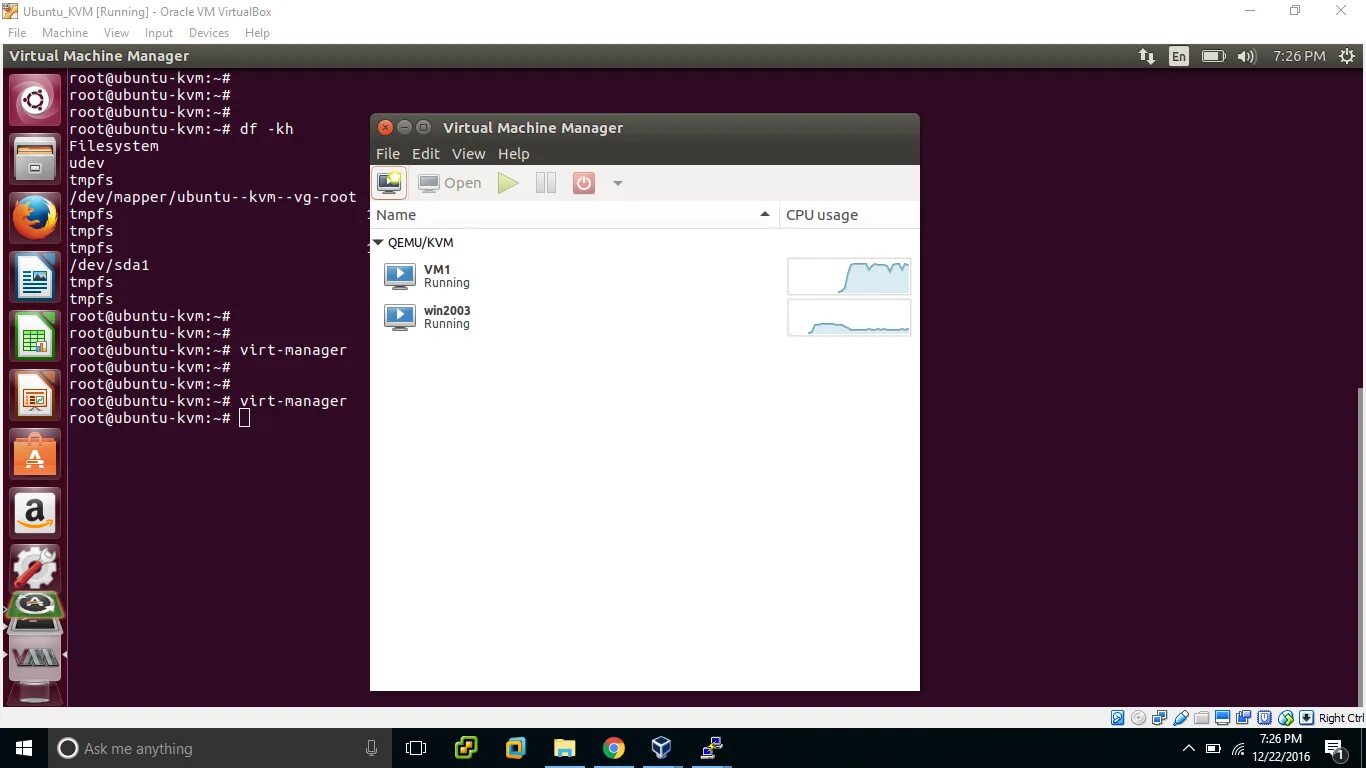Open the VirtualBox File menu

pyautogui.click(x=17, y=33)
